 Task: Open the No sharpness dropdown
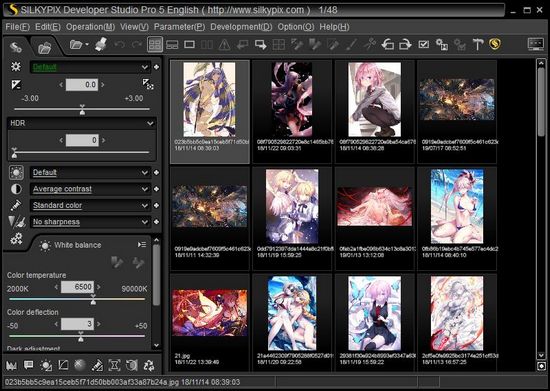coord(90,222)
